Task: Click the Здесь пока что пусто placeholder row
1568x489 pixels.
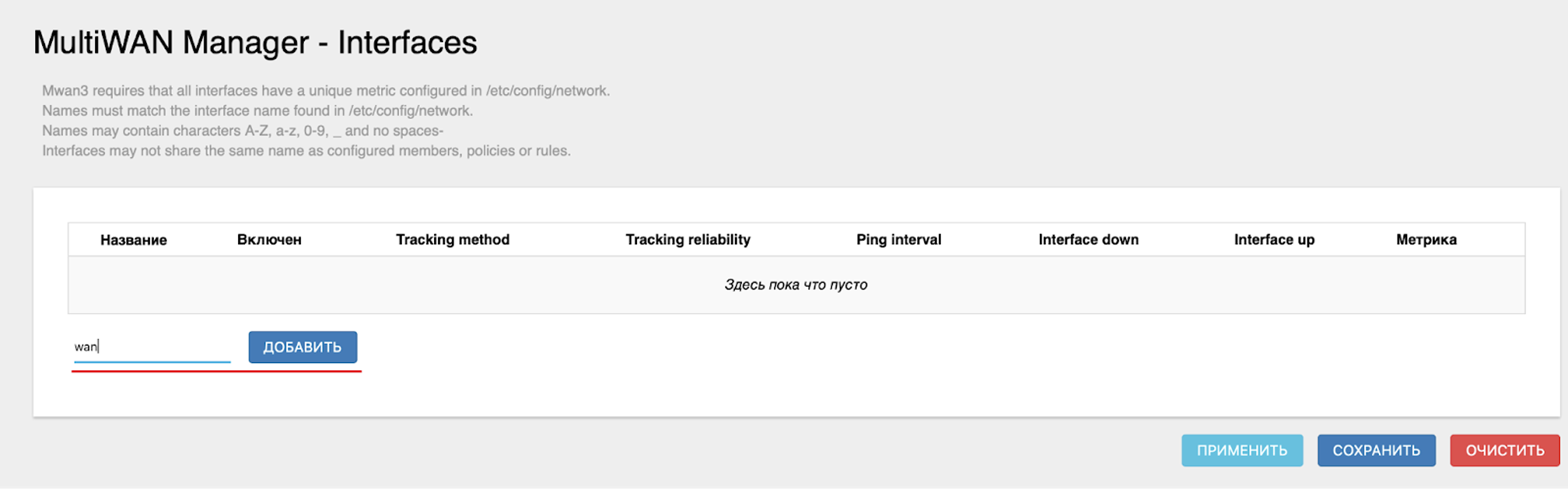Action: [796, 285]
